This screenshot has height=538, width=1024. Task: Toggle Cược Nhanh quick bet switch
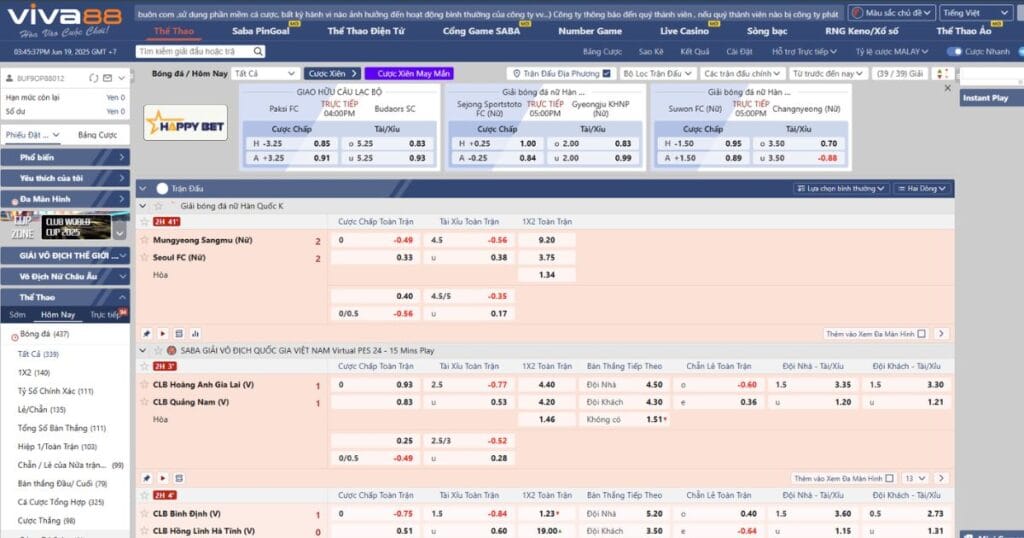coord(954,52)
